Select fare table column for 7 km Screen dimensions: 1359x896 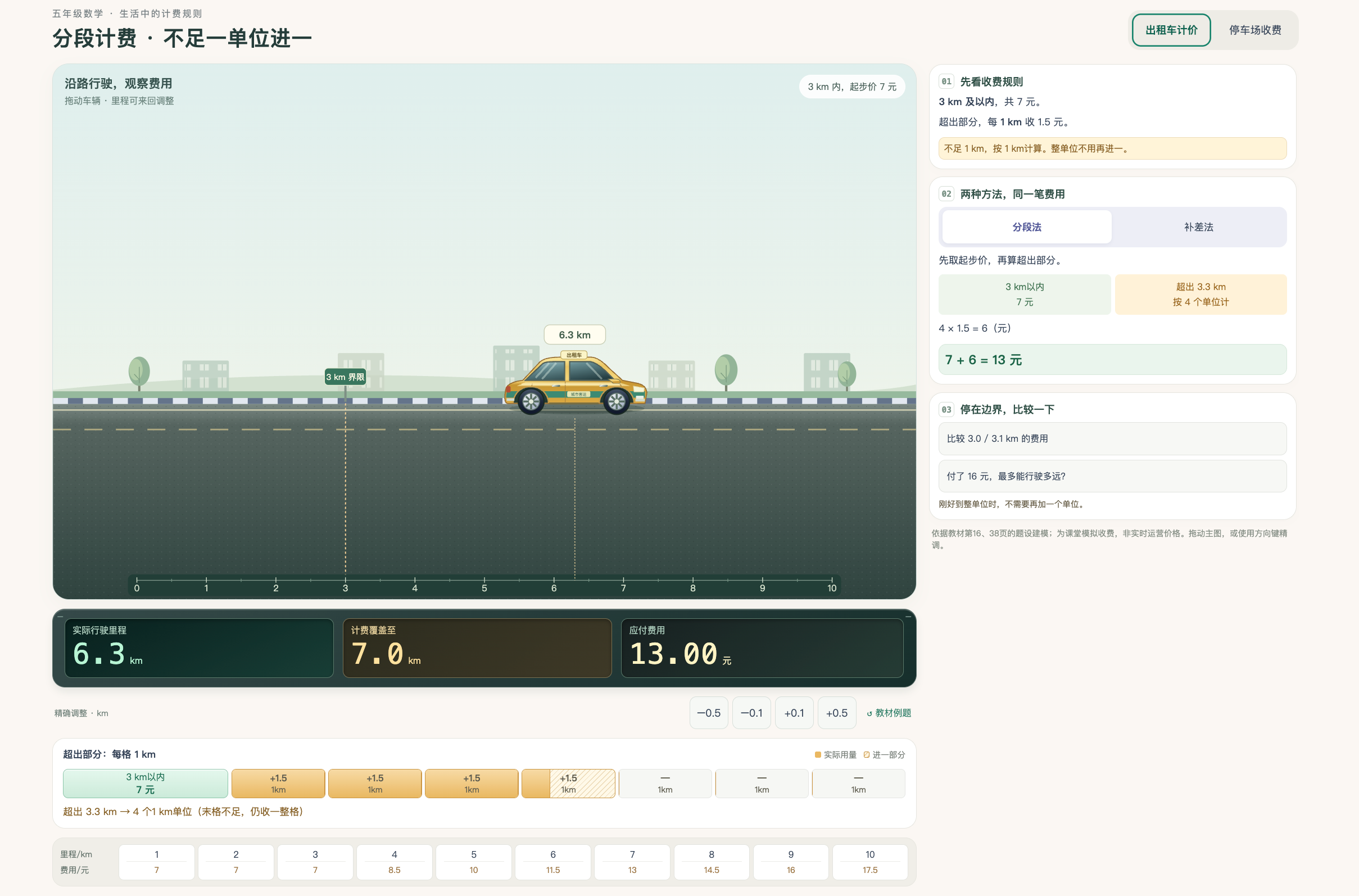(x=632, y=862)
